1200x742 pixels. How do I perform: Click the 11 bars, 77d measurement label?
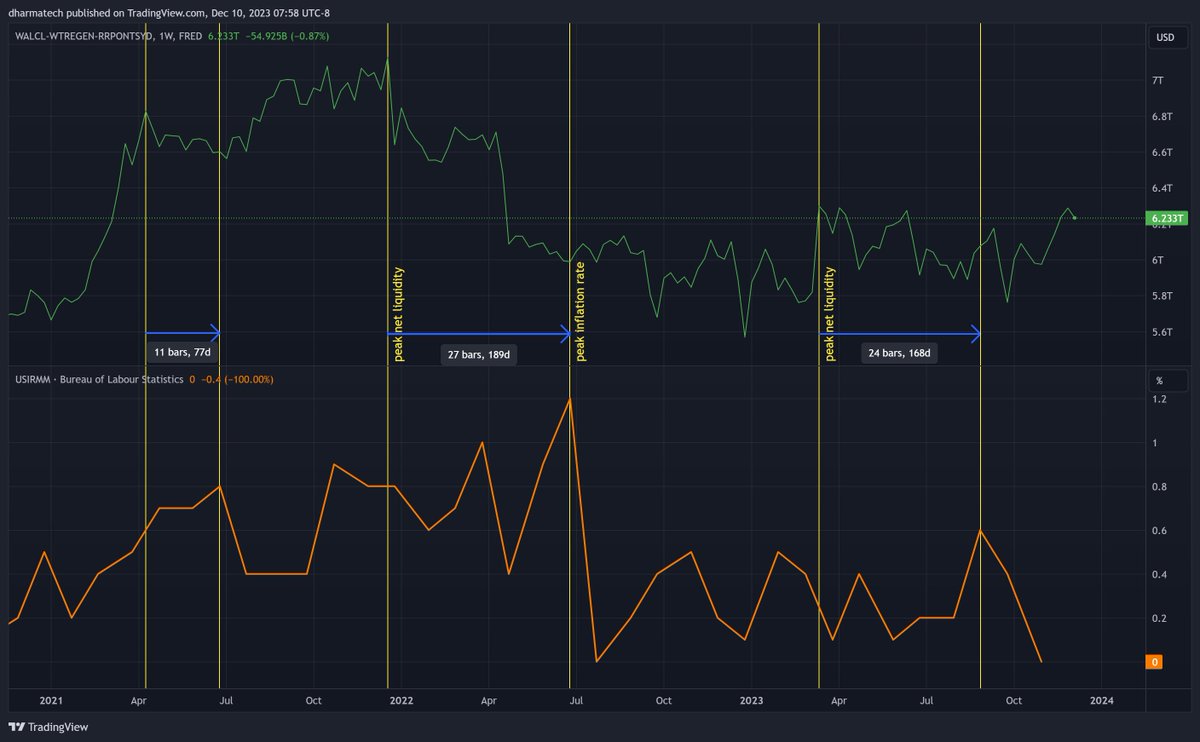point(182,352)
